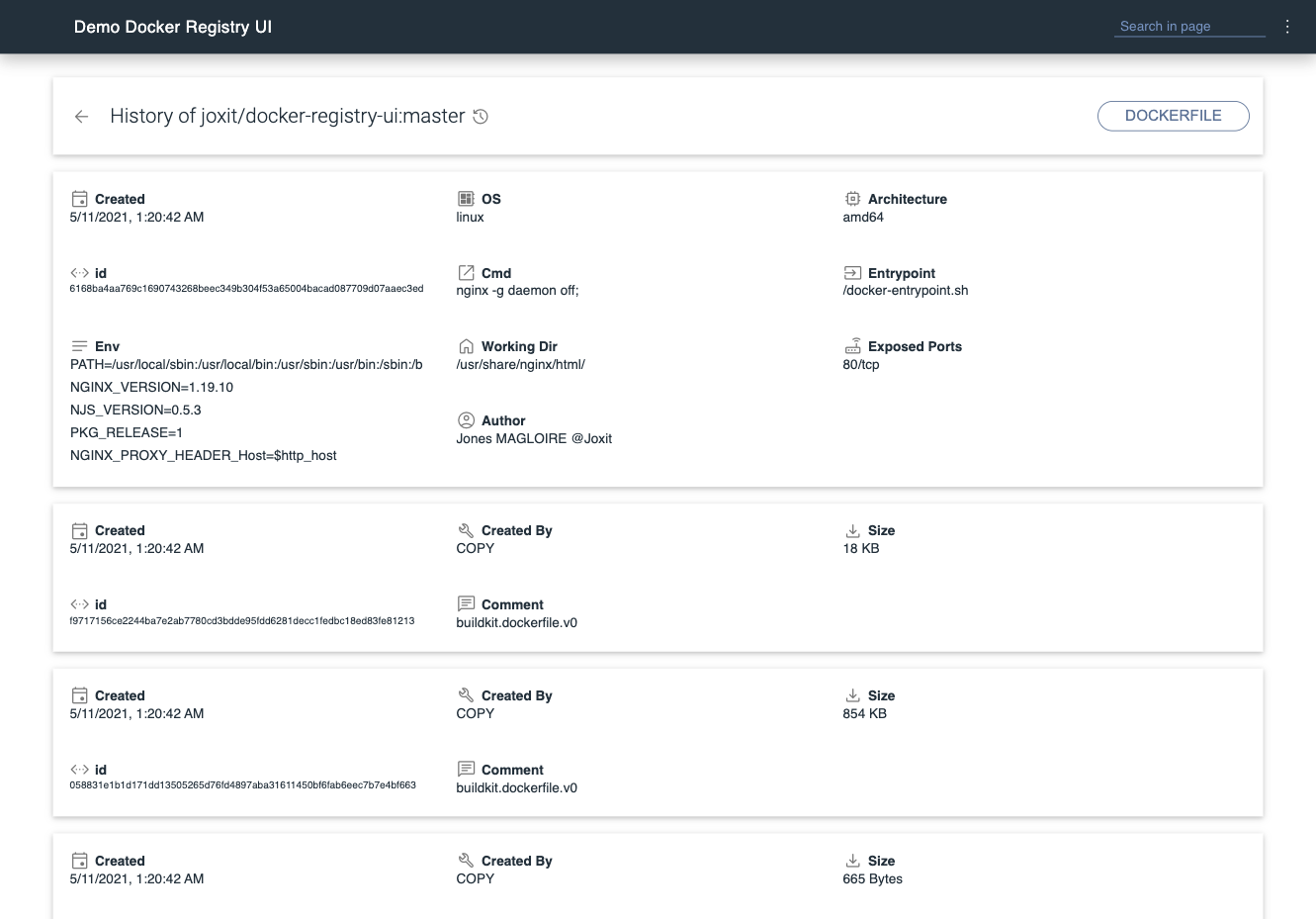
Task: Click the Size download icon beside 18 KB
Action: tap(852, 530)
